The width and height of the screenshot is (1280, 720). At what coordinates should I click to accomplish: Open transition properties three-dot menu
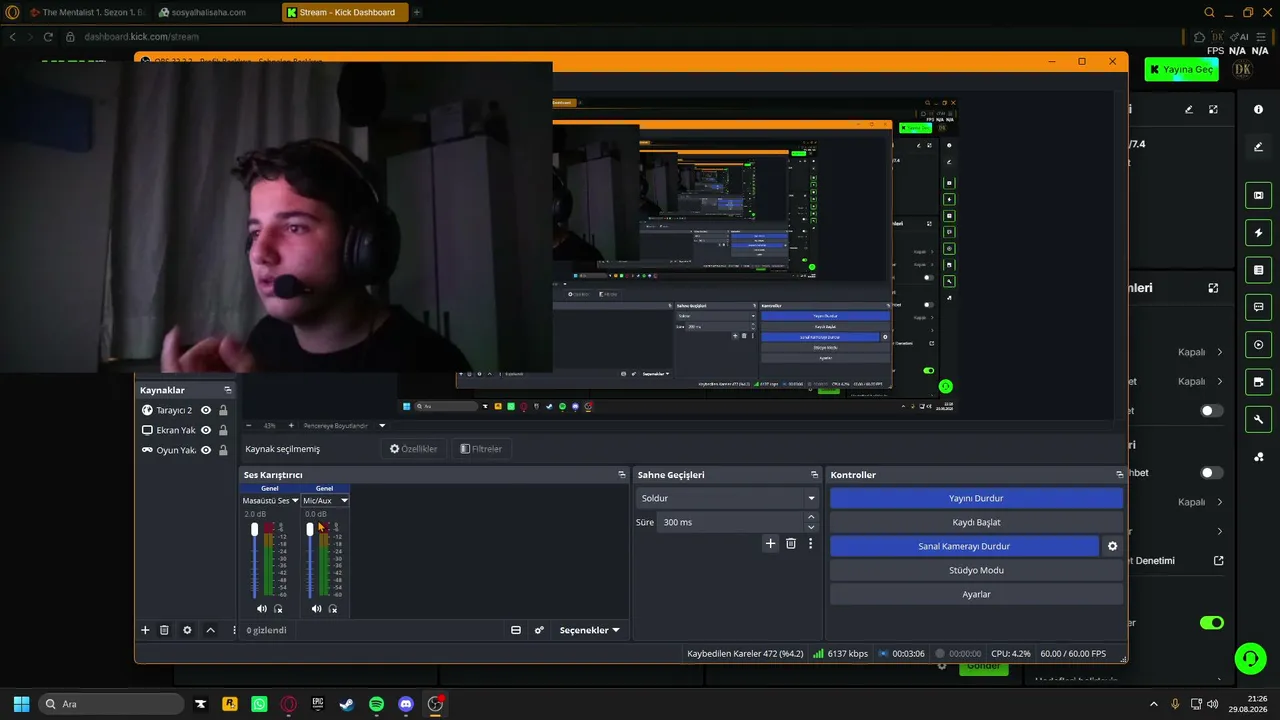tap(810, 544)
